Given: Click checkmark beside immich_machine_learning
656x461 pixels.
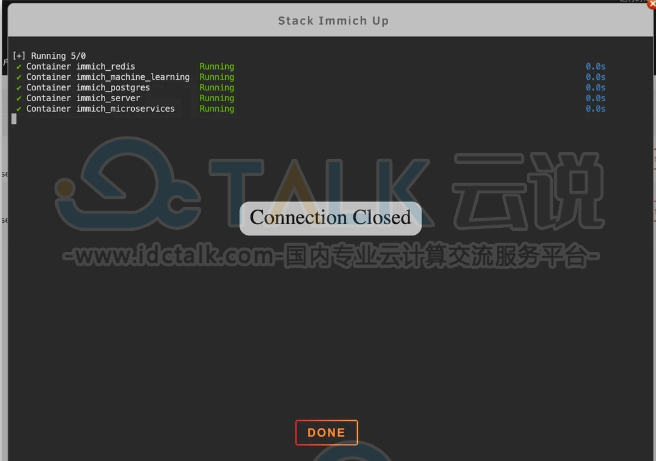Looking at the screenshot, I should point(18,77).
